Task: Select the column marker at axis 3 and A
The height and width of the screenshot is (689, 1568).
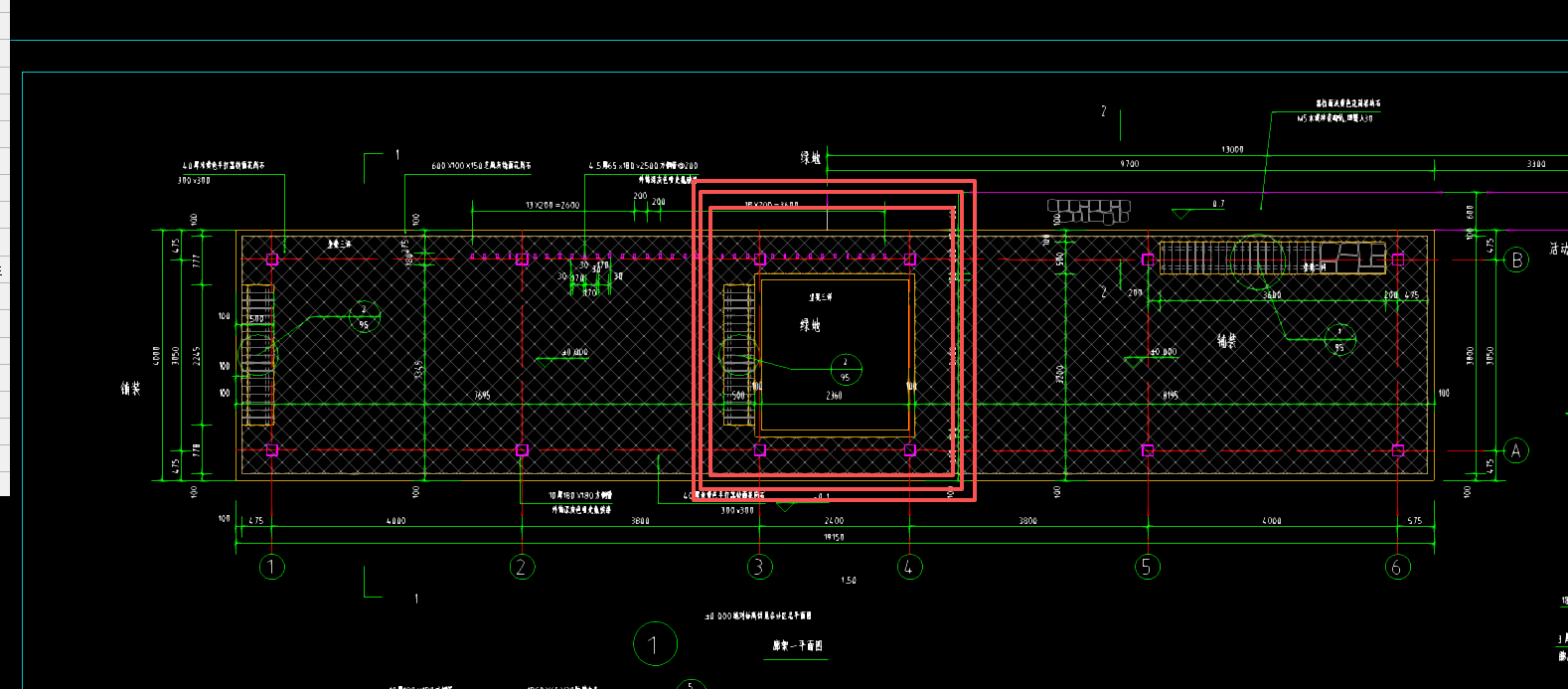Action: [x=760, y=450]
